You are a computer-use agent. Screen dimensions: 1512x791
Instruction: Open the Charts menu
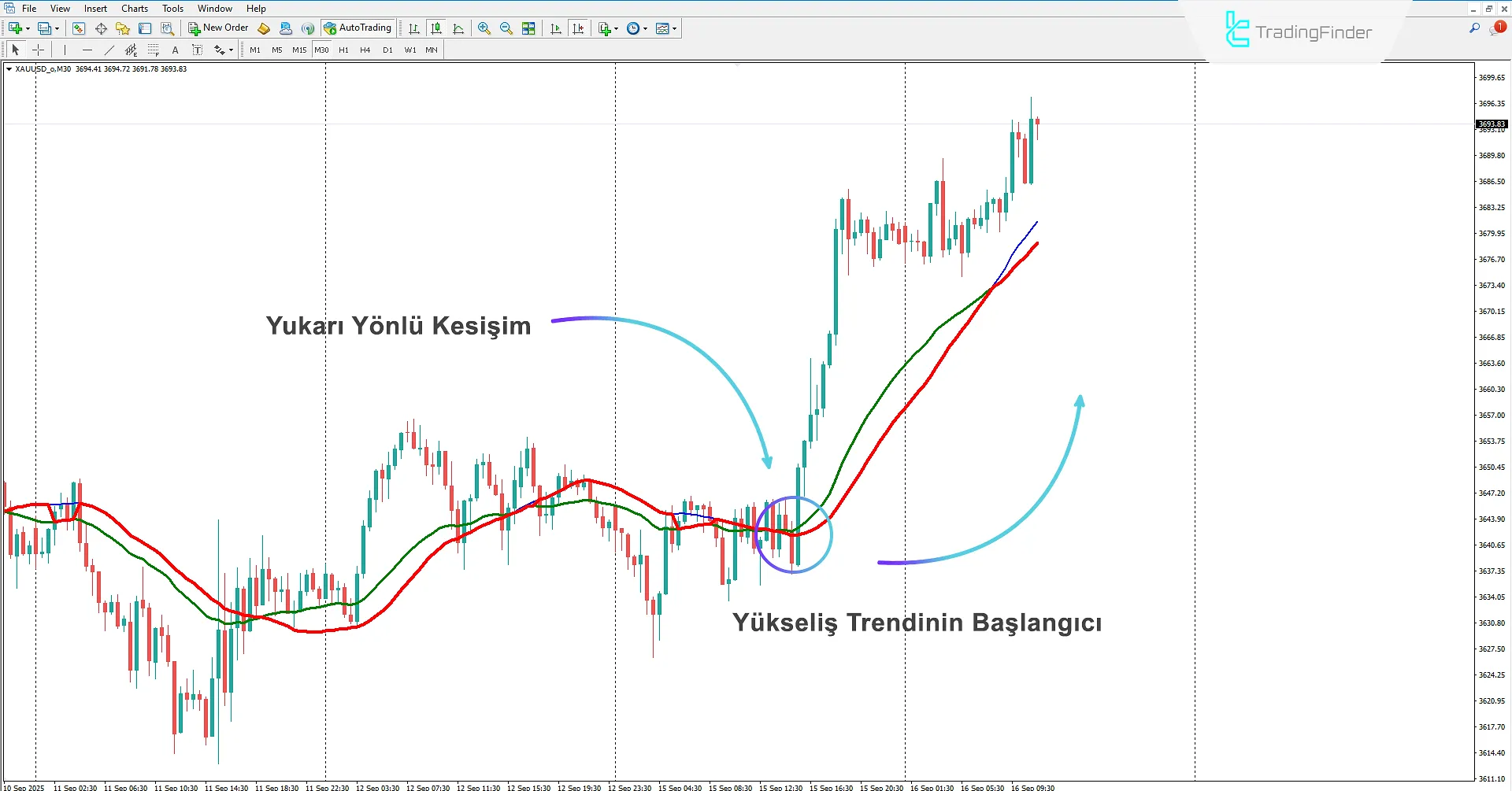(134, 8)
